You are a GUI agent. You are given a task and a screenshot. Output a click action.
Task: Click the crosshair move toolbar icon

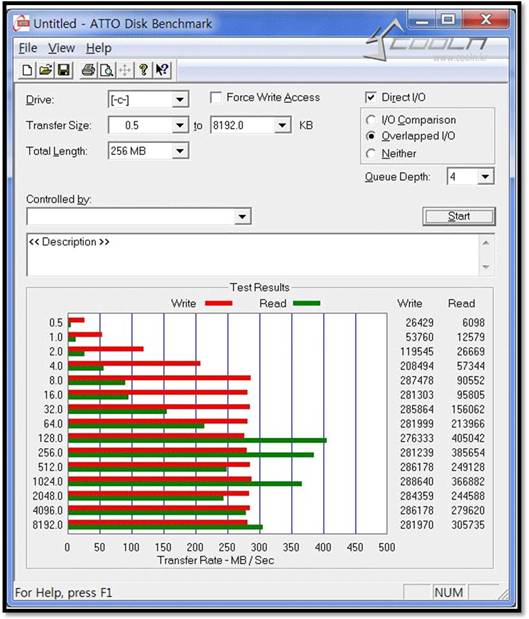pos(124,70)
